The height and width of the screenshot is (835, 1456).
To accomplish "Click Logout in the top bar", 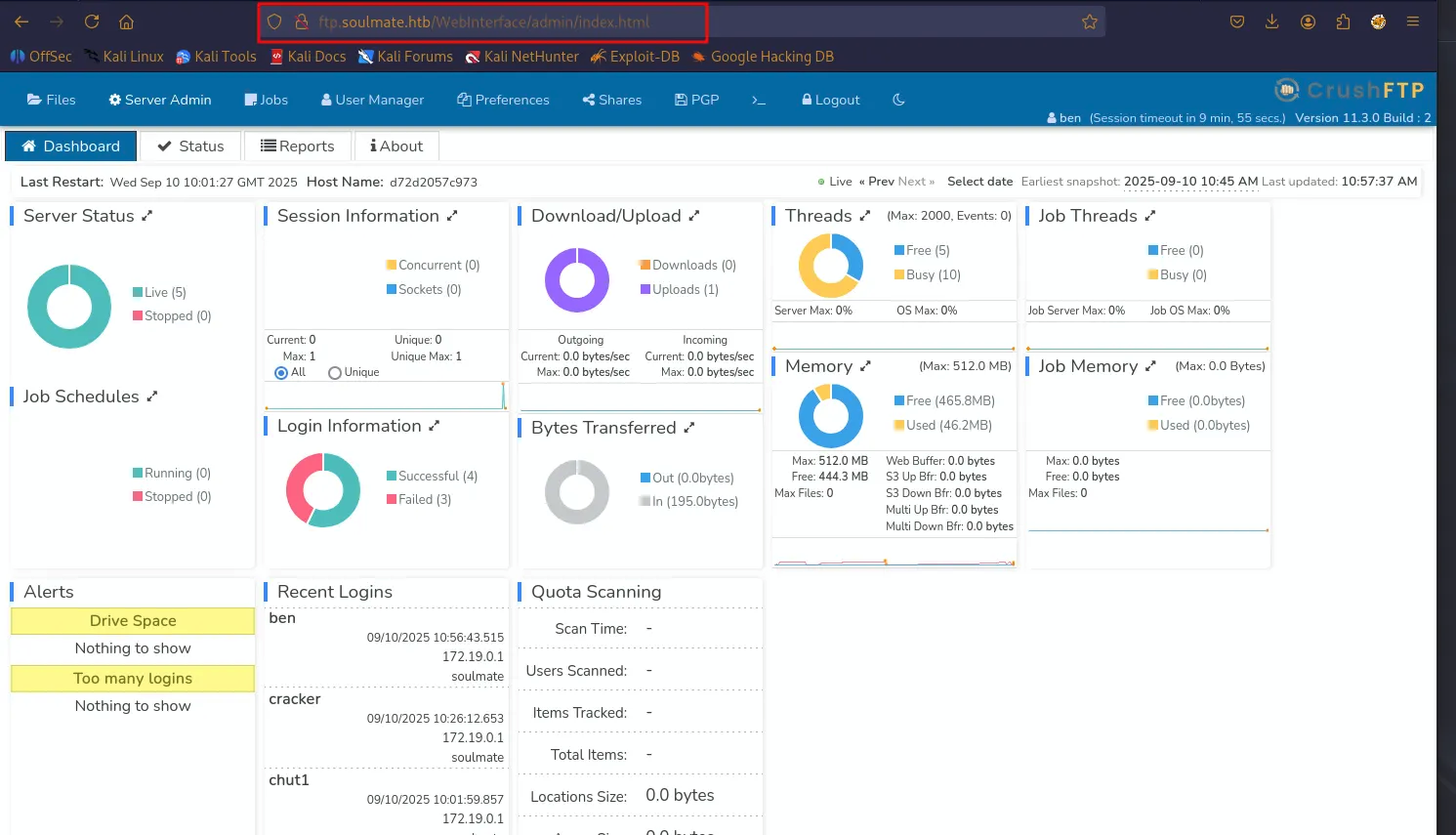I will pyautogui.click(x=831, y=100).
